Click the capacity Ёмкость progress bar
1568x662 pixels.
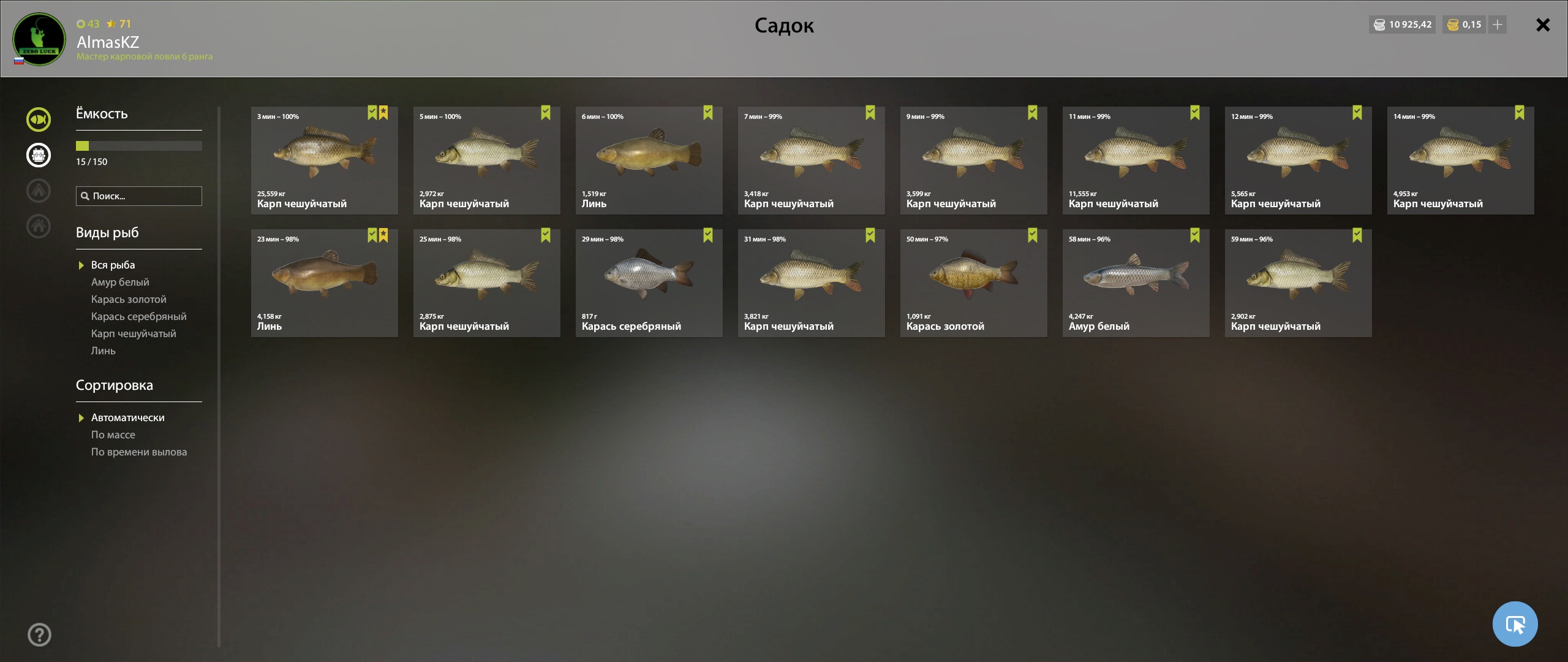139,146
